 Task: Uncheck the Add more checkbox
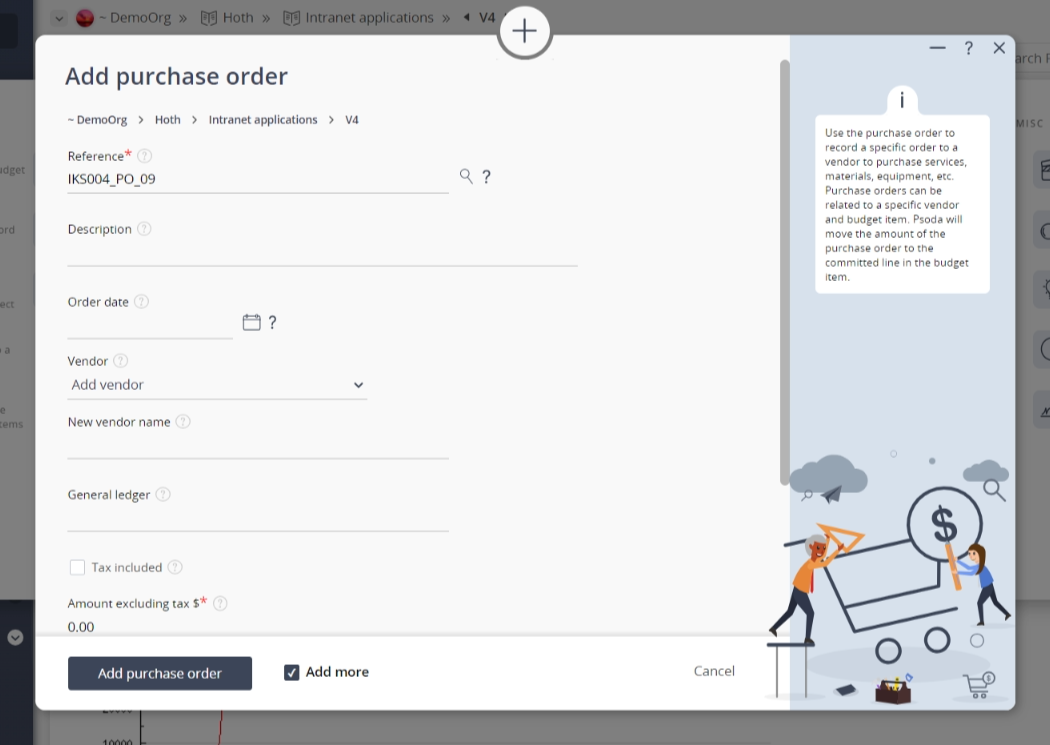[292, 672]
